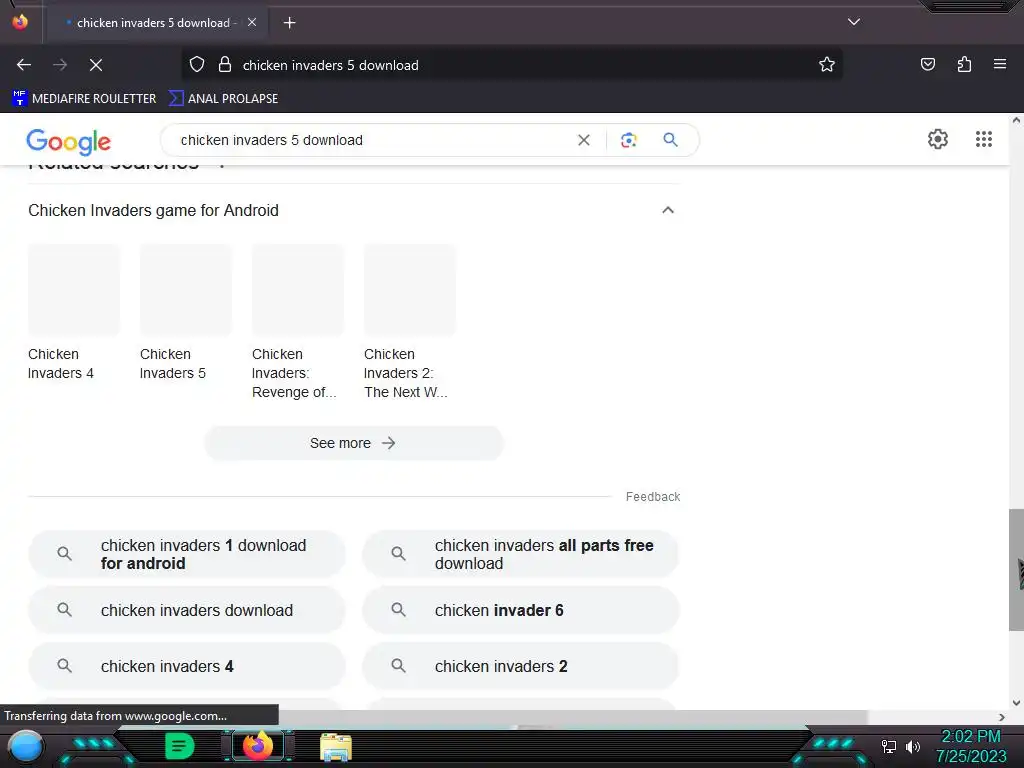Click the See more button
Image resolution: width=1024 pixels, height=768 pixels.
pyautogui.click(x=353, y=443)
